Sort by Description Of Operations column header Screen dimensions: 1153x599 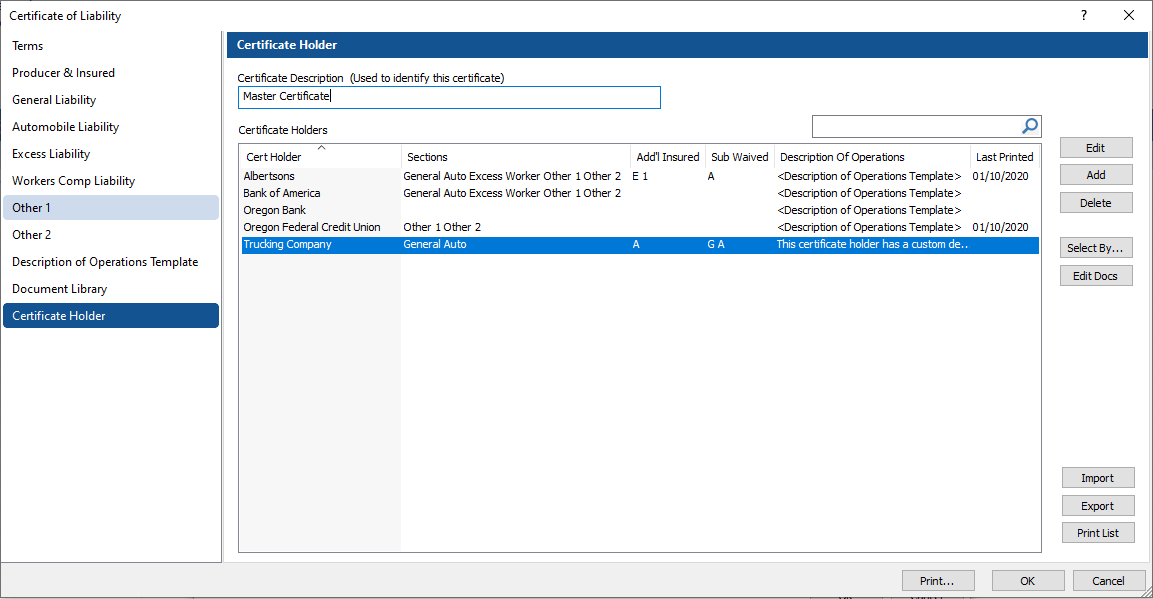point(872,157)
